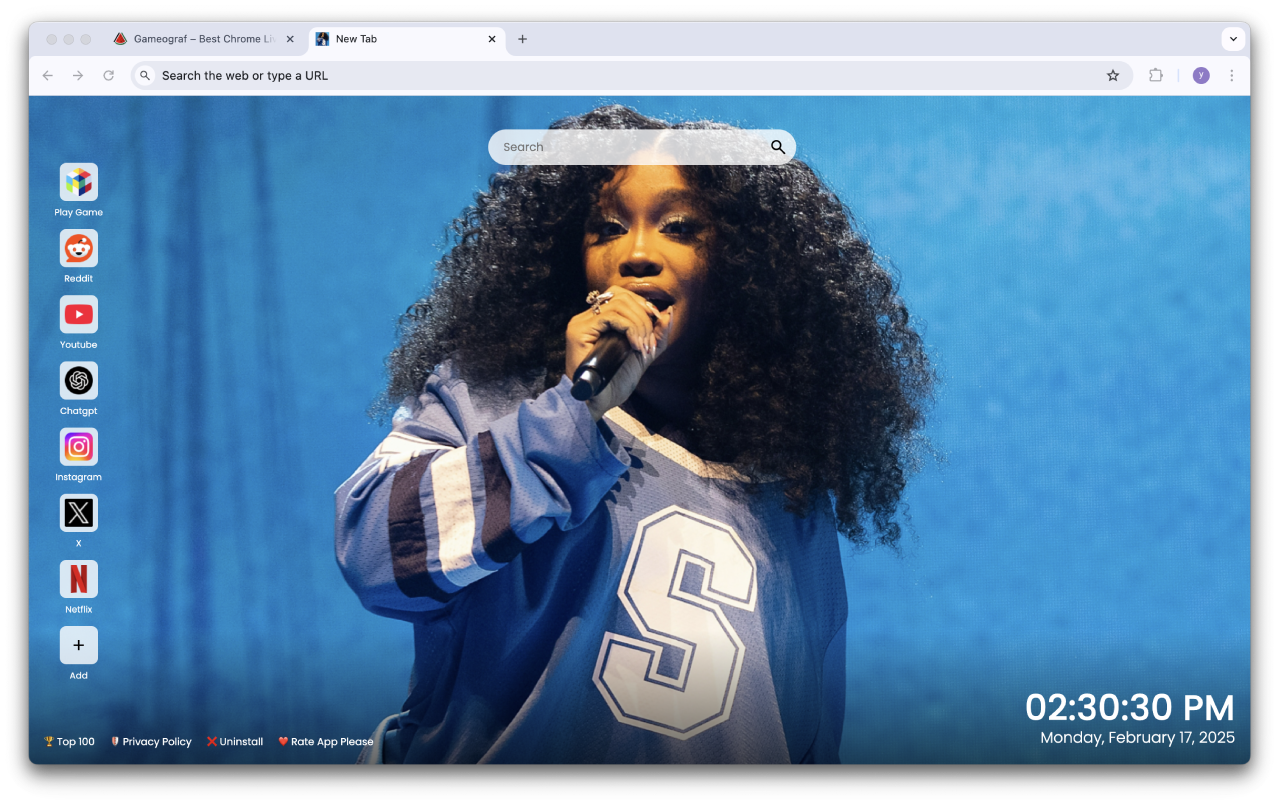The height and width of the screenshot is (800, 1280).
Task: Open a new tab with the plus button
Action: tap(522, 39)
